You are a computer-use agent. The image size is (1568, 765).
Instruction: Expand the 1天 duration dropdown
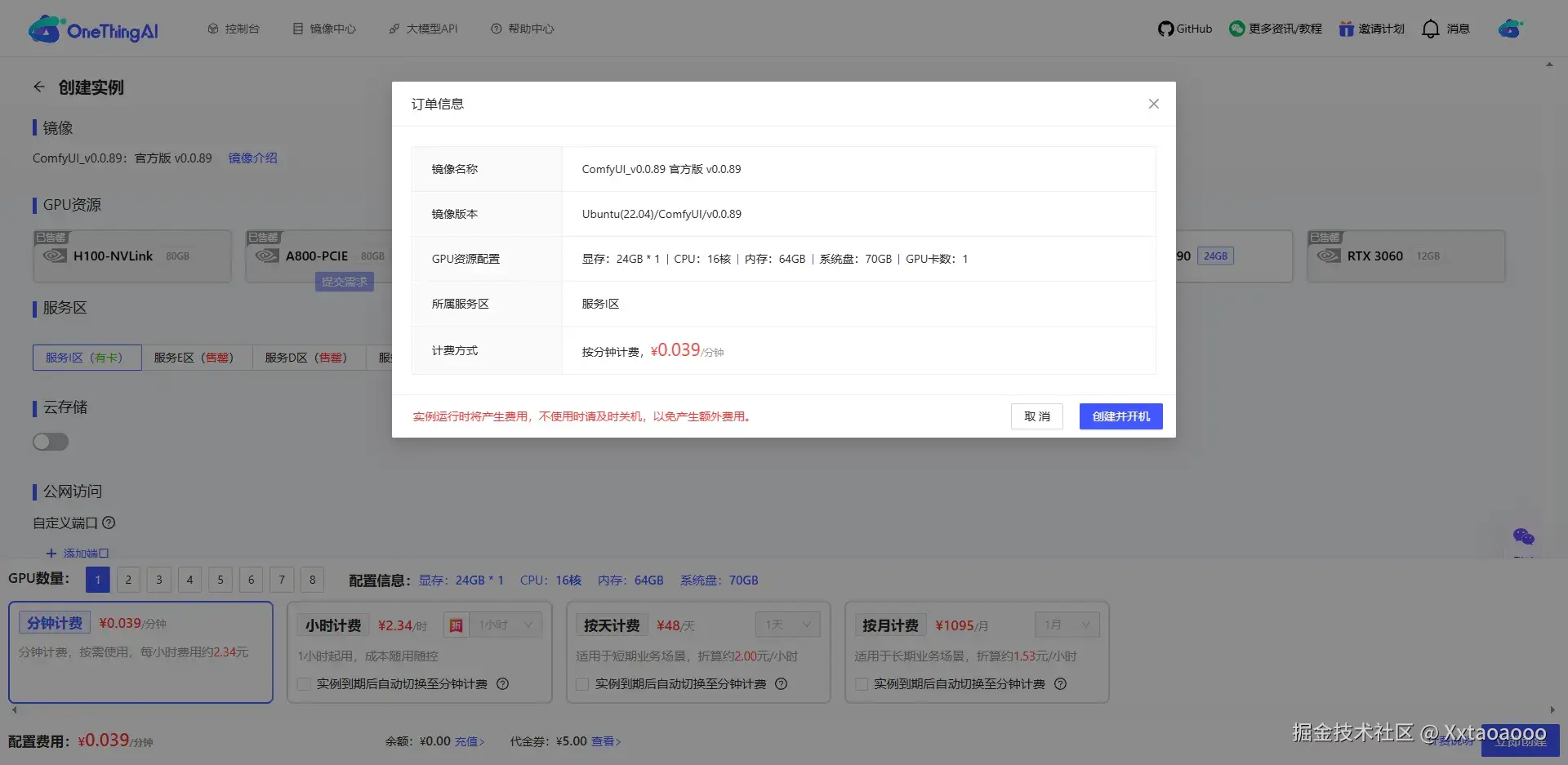pos(788,625)
